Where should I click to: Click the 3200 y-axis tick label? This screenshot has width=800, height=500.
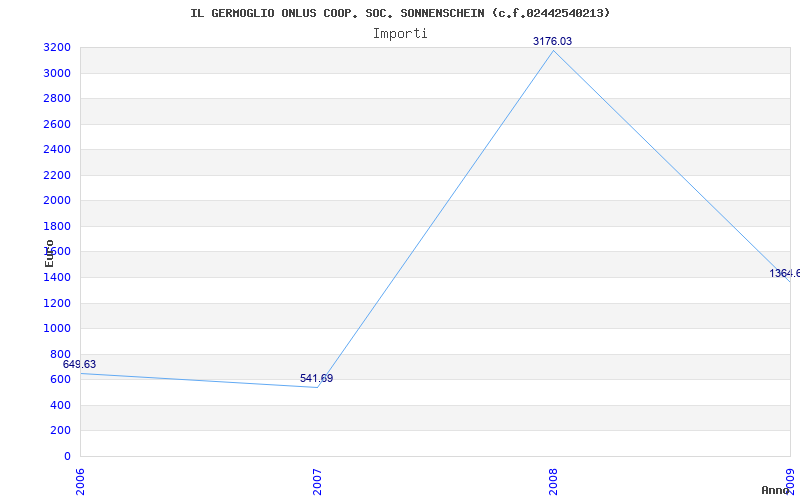coord(57,48)
